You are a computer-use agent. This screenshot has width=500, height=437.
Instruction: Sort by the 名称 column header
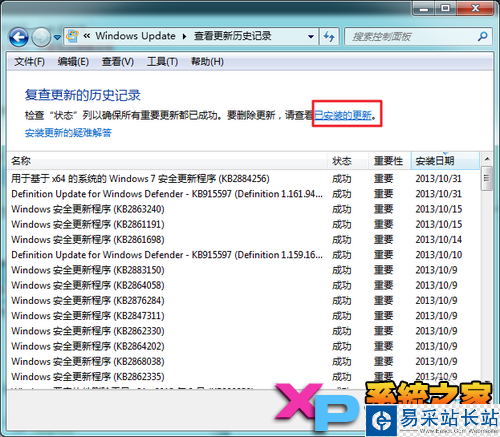pos(167,161)
